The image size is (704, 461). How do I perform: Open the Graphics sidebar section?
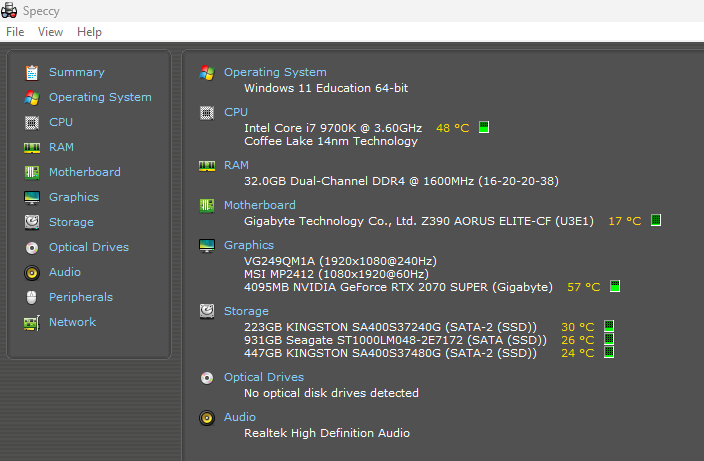74,197
